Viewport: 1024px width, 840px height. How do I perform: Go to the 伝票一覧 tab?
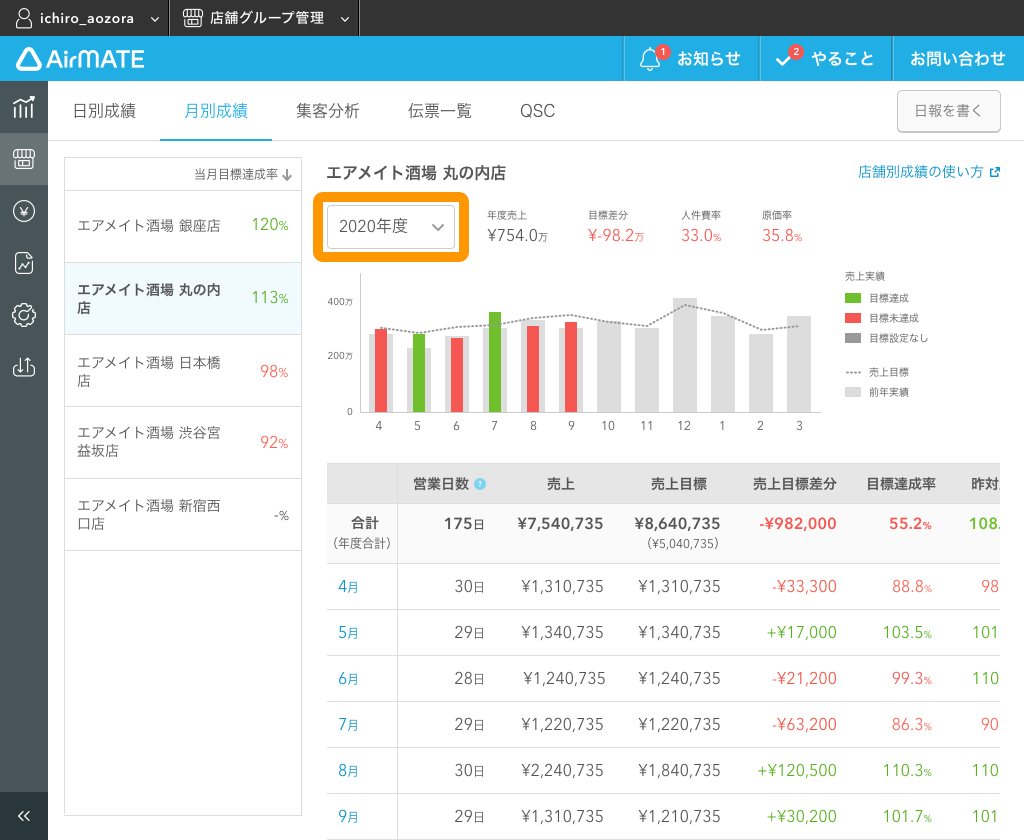(440, 110)
